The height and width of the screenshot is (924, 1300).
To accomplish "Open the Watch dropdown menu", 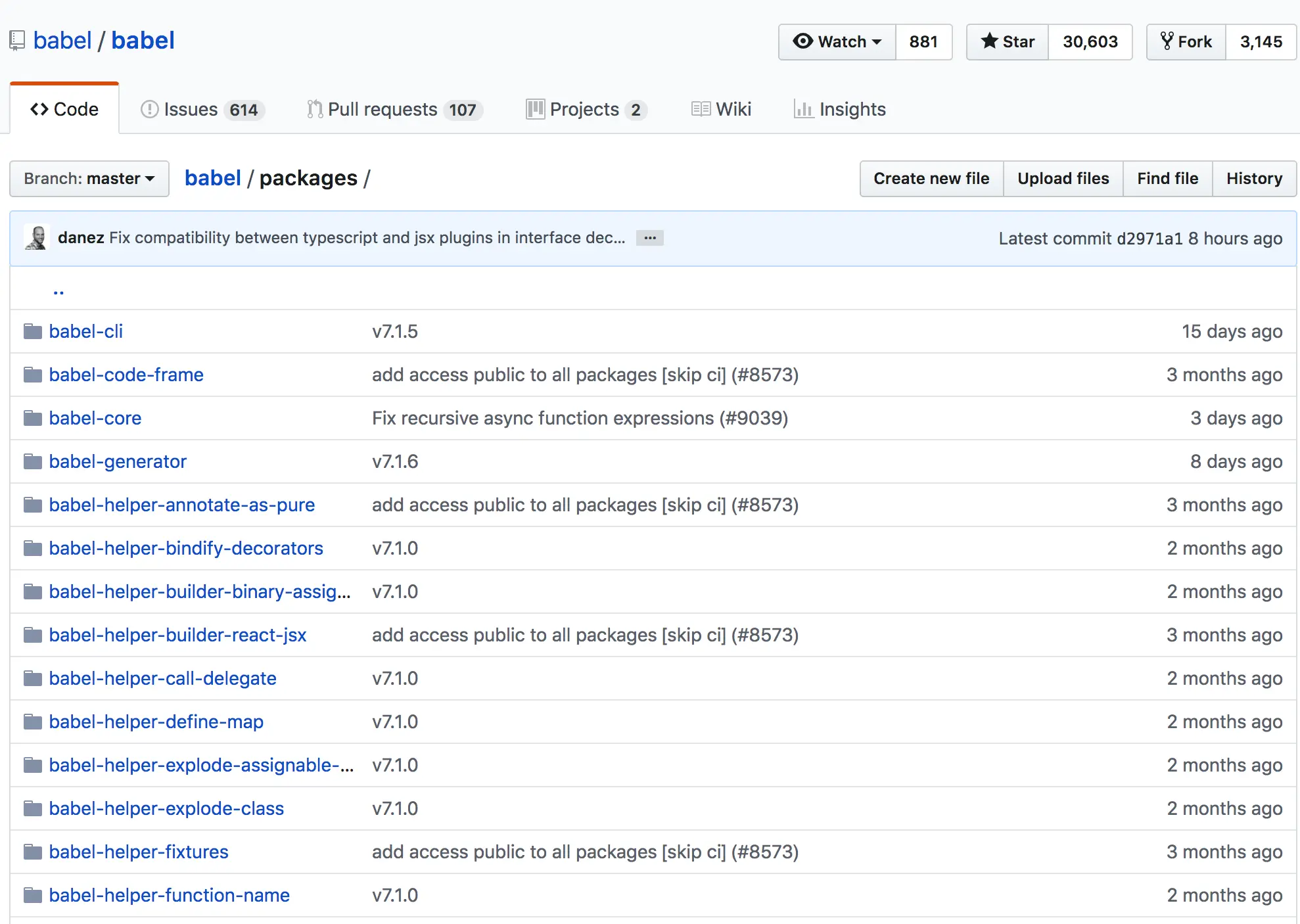I will point(837,42).
